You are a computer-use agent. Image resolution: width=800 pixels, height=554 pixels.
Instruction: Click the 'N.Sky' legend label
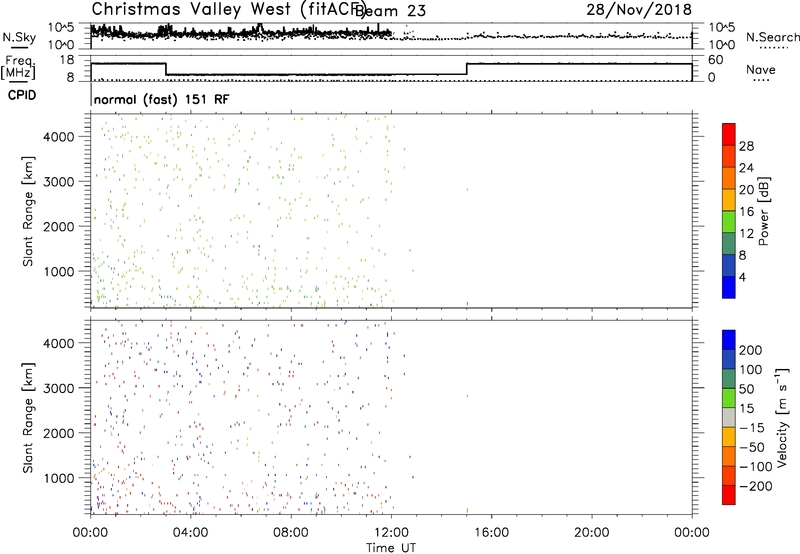coord(19,37)
